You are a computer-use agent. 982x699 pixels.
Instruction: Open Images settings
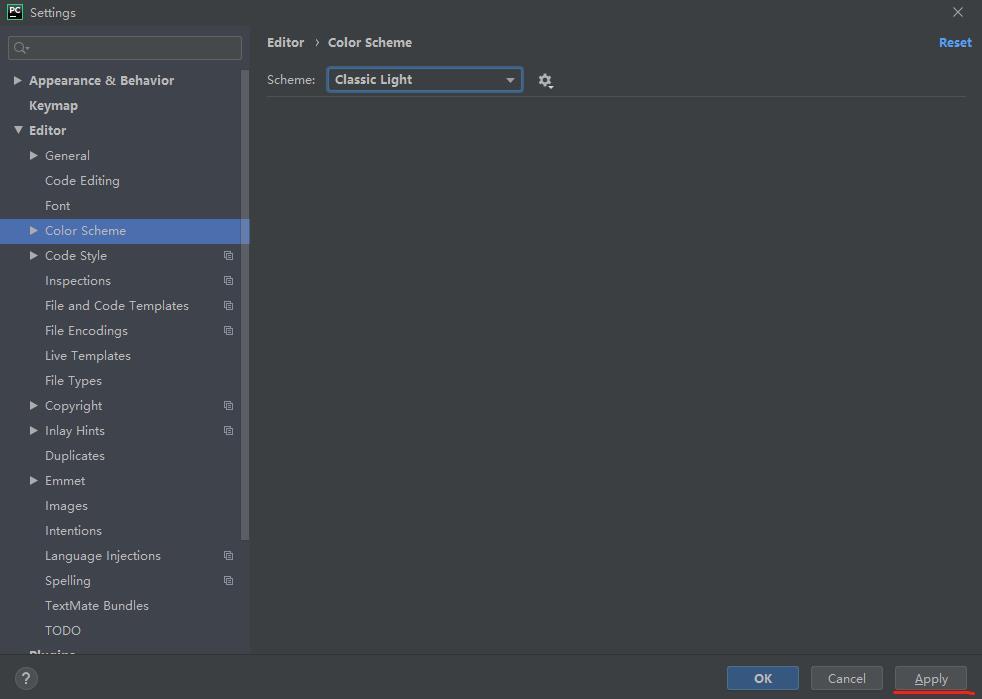(66, 505)
